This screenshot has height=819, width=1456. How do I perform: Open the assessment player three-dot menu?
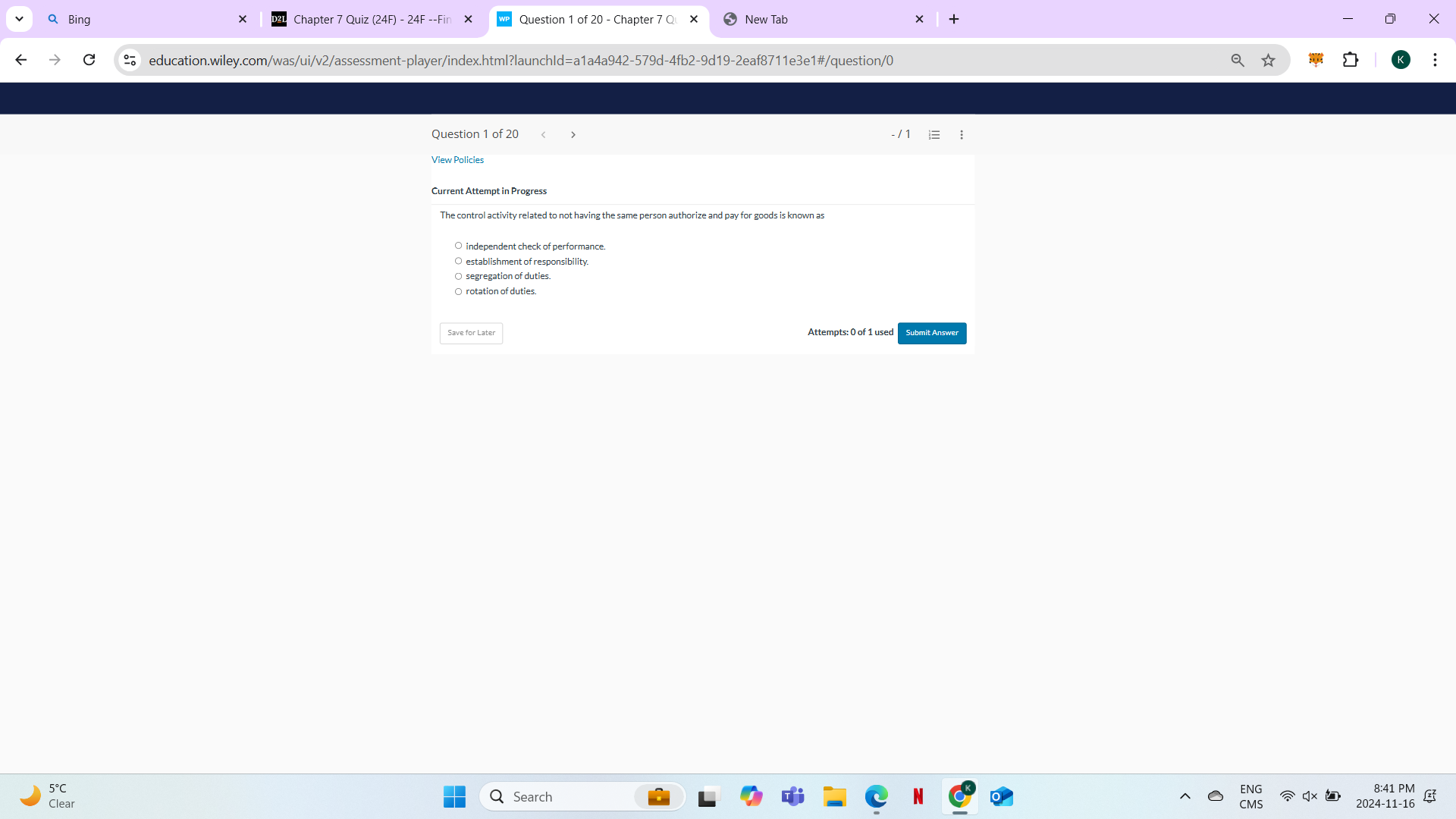[x=961, y=133]
